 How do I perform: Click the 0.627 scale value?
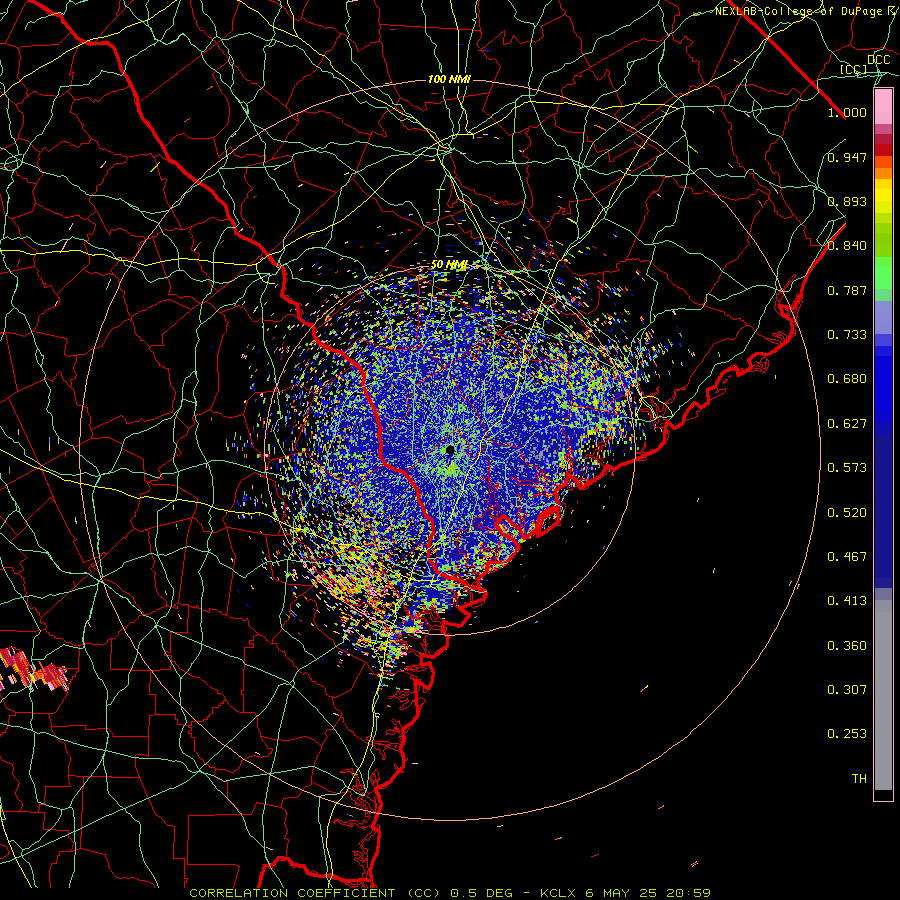pos(847,424)
